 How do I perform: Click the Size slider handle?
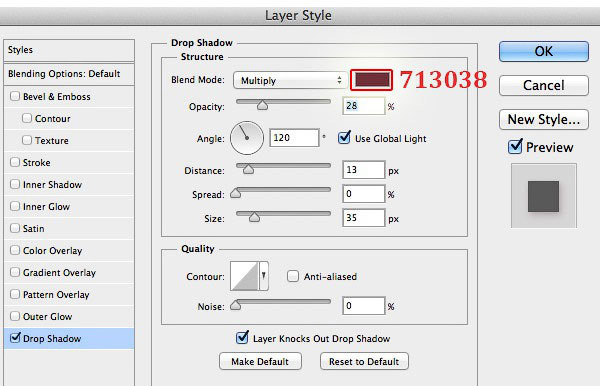tap(254, 217)
